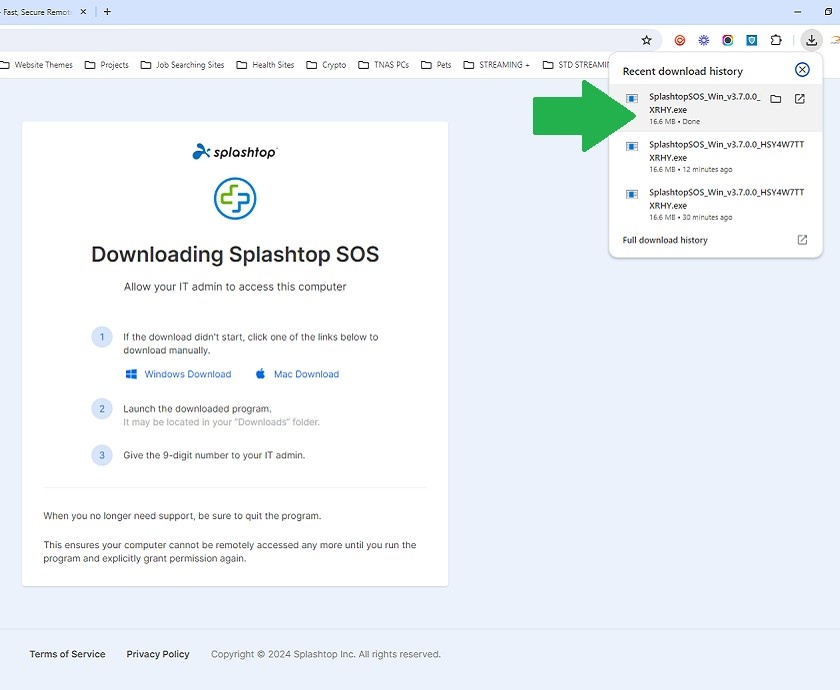Show the Done download in folder
Screen dimensions: 840x690
coord(775,99)
